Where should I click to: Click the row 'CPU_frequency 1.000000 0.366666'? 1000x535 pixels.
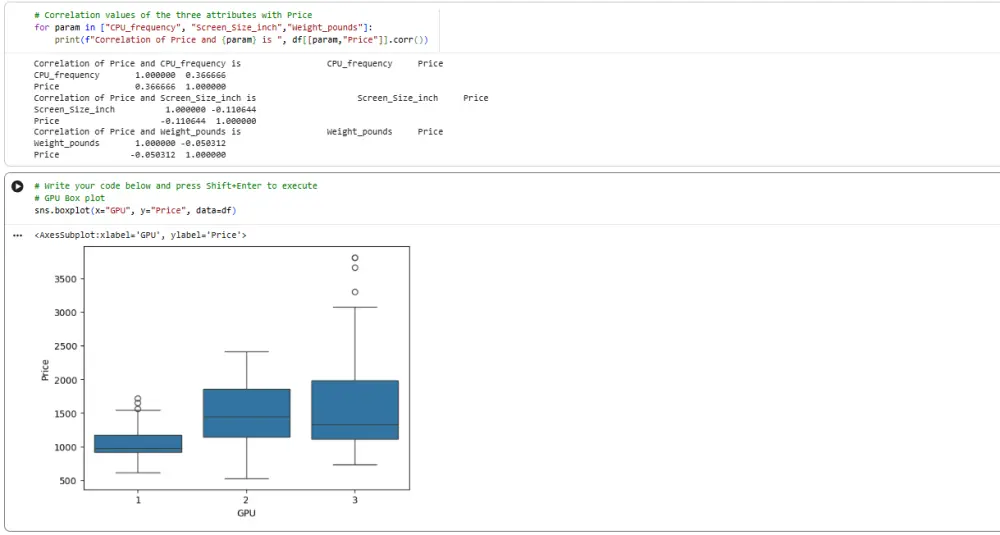129,75
